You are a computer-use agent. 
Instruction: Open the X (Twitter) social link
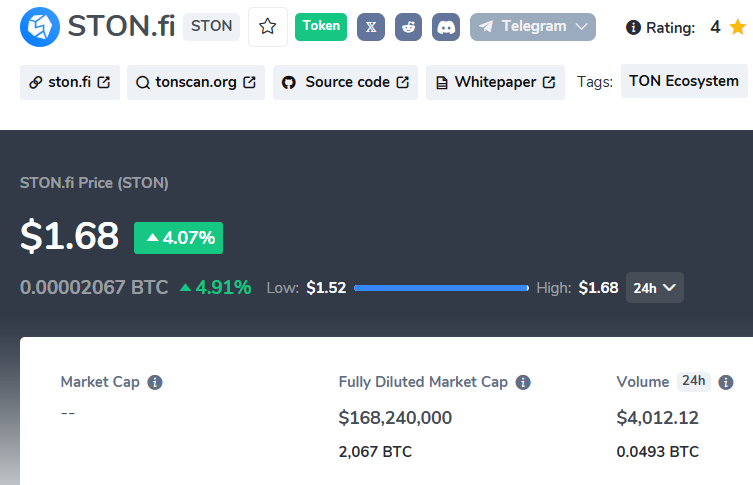tap(371, 27)
